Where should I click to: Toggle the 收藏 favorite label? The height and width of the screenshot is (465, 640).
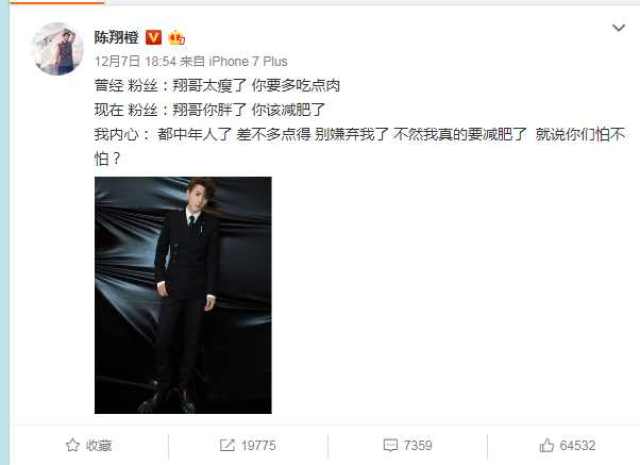[x=99, y=445]
